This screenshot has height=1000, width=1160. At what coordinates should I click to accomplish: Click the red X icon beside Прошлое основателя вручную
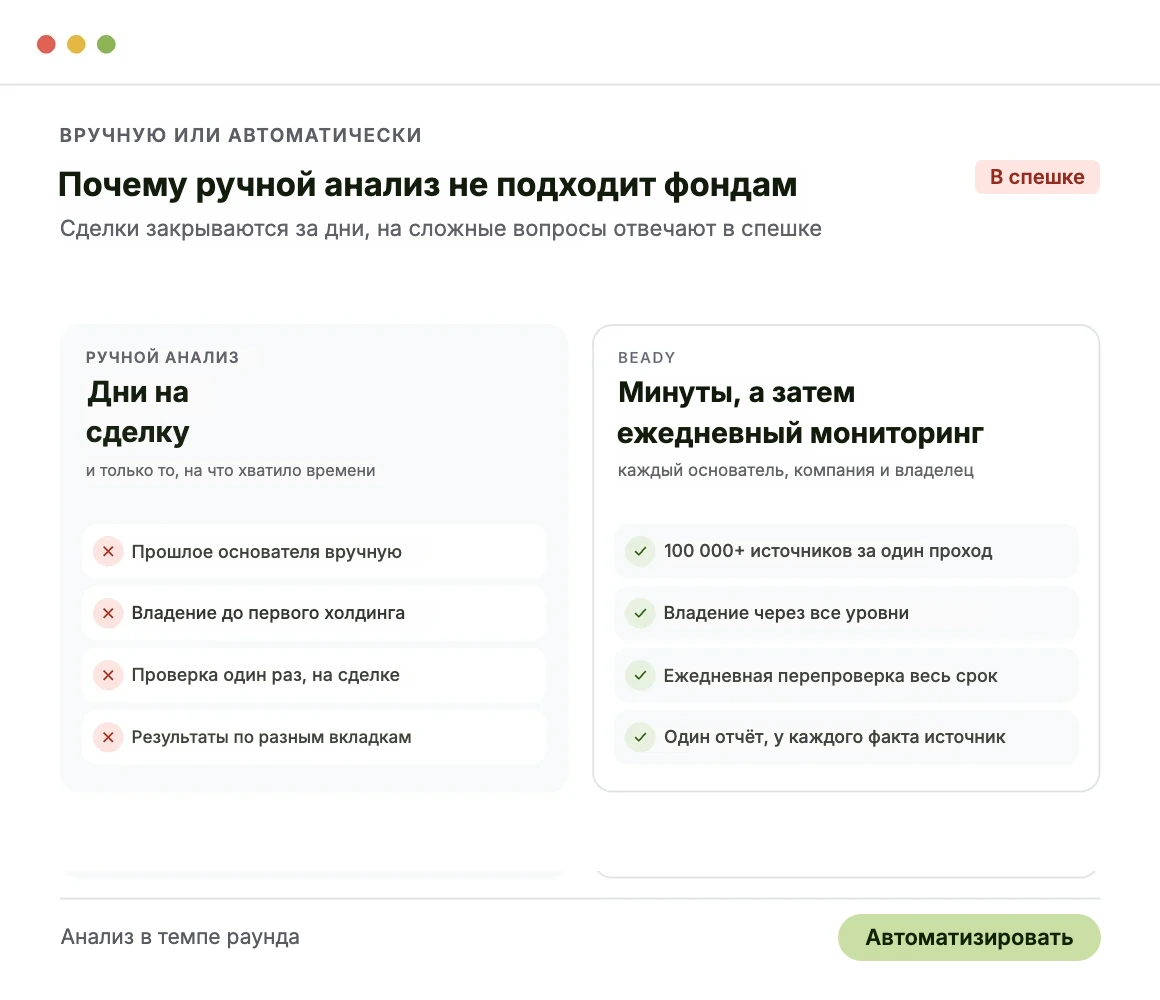(x=108, y=552)
